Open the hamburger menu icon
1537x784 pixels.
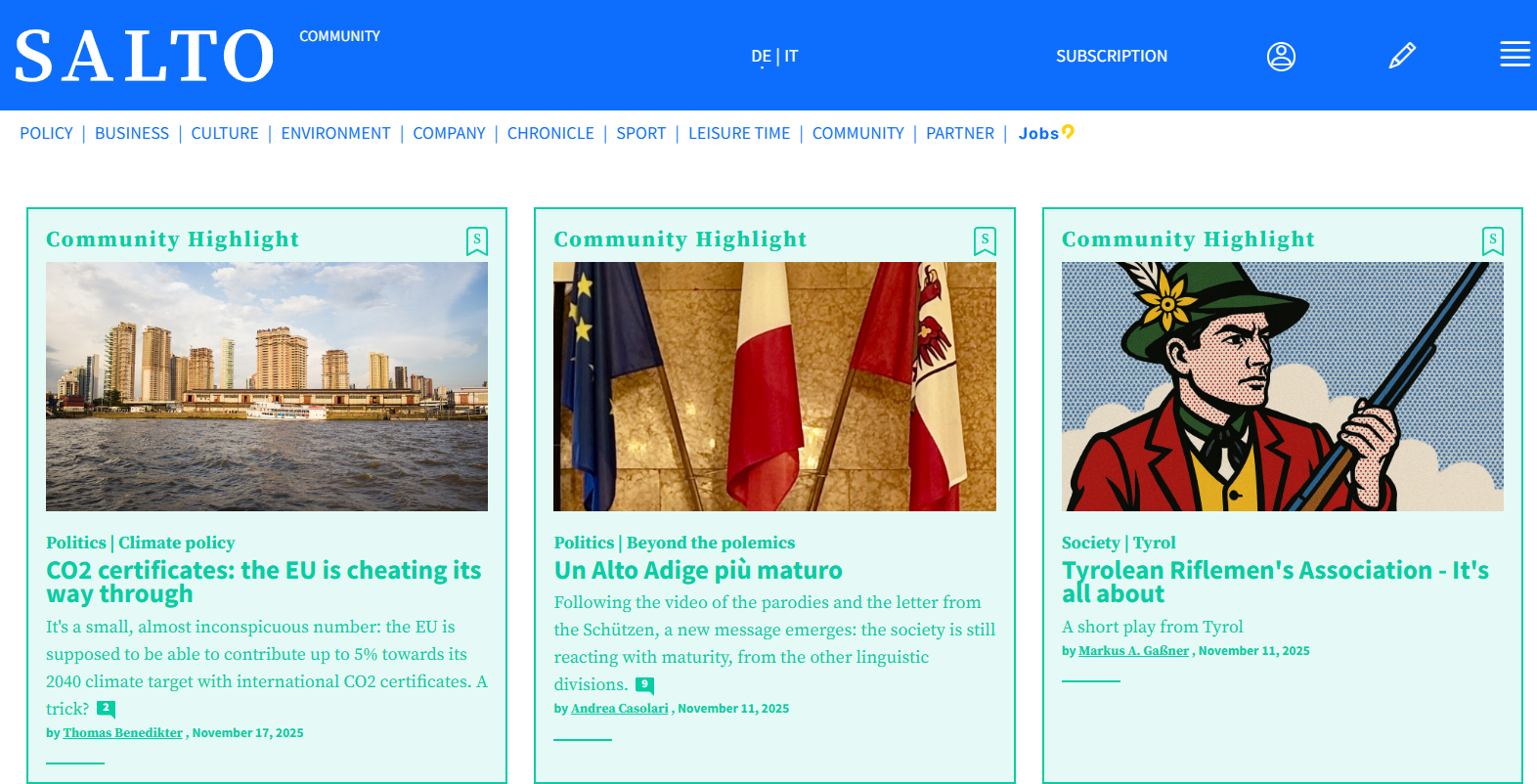click(x=1515, y=54)
